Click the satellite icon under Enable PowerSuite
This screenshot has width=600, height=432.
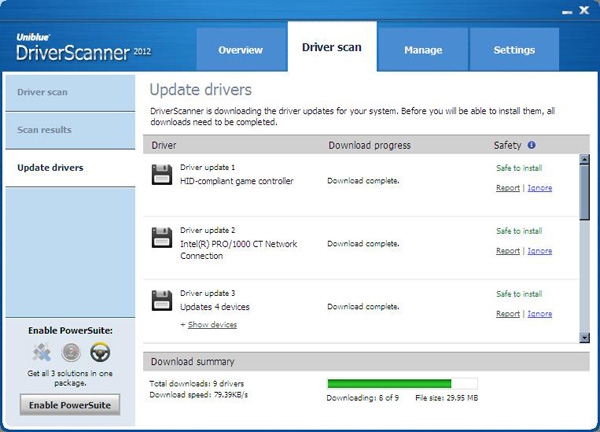[42, 352]
